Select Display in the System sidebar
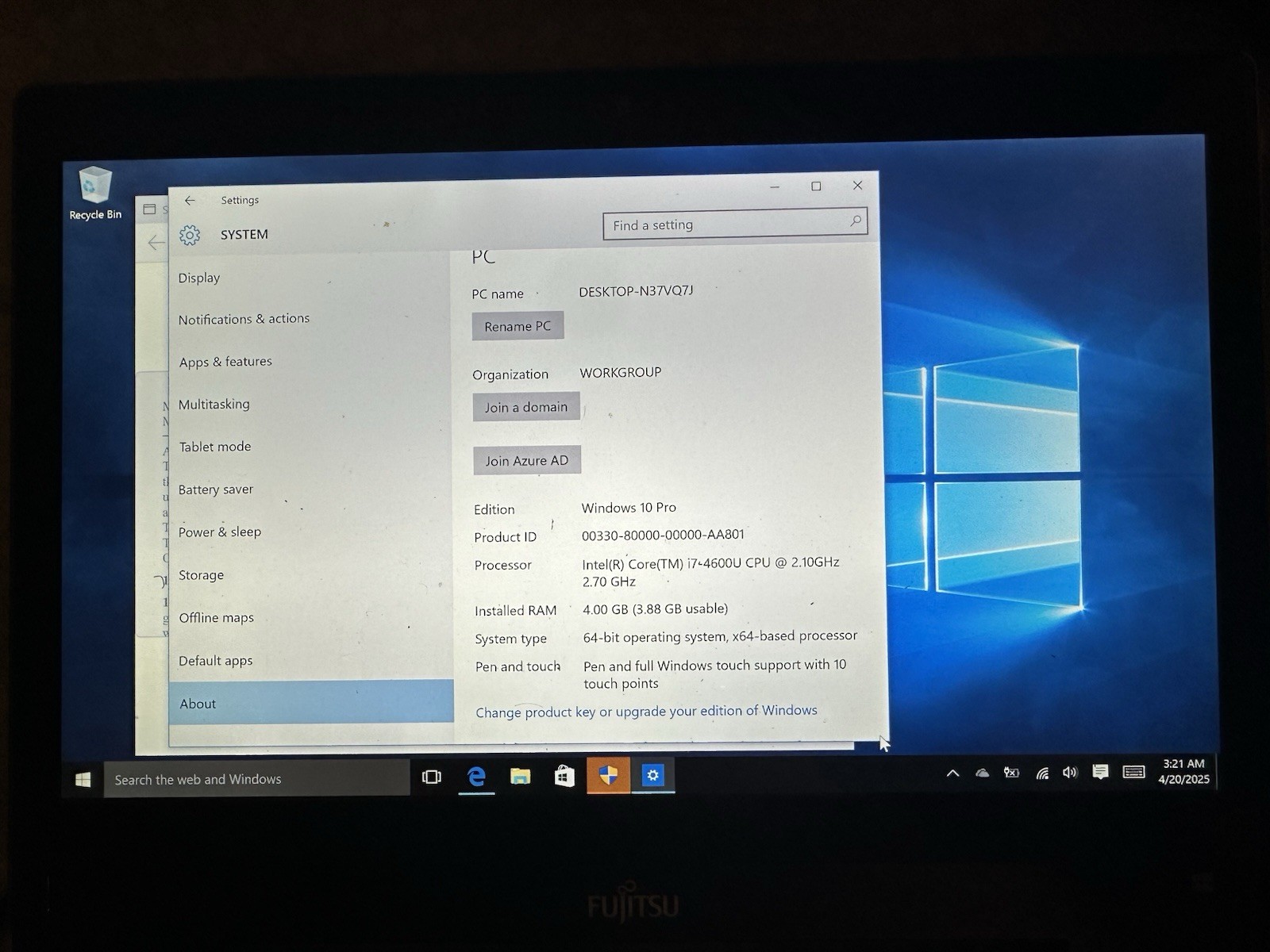 pos(199,278)
